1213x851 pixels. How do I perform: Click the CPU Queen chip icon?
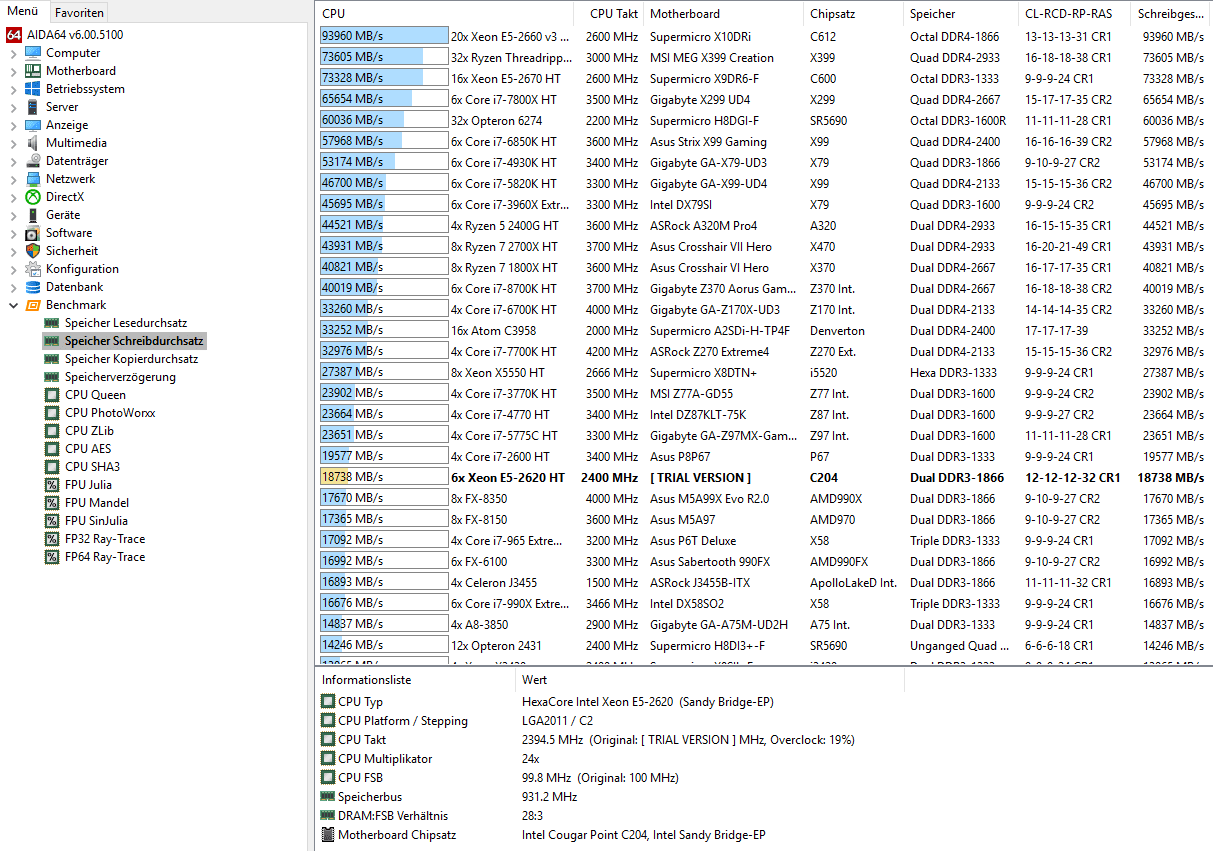[52, 395]
